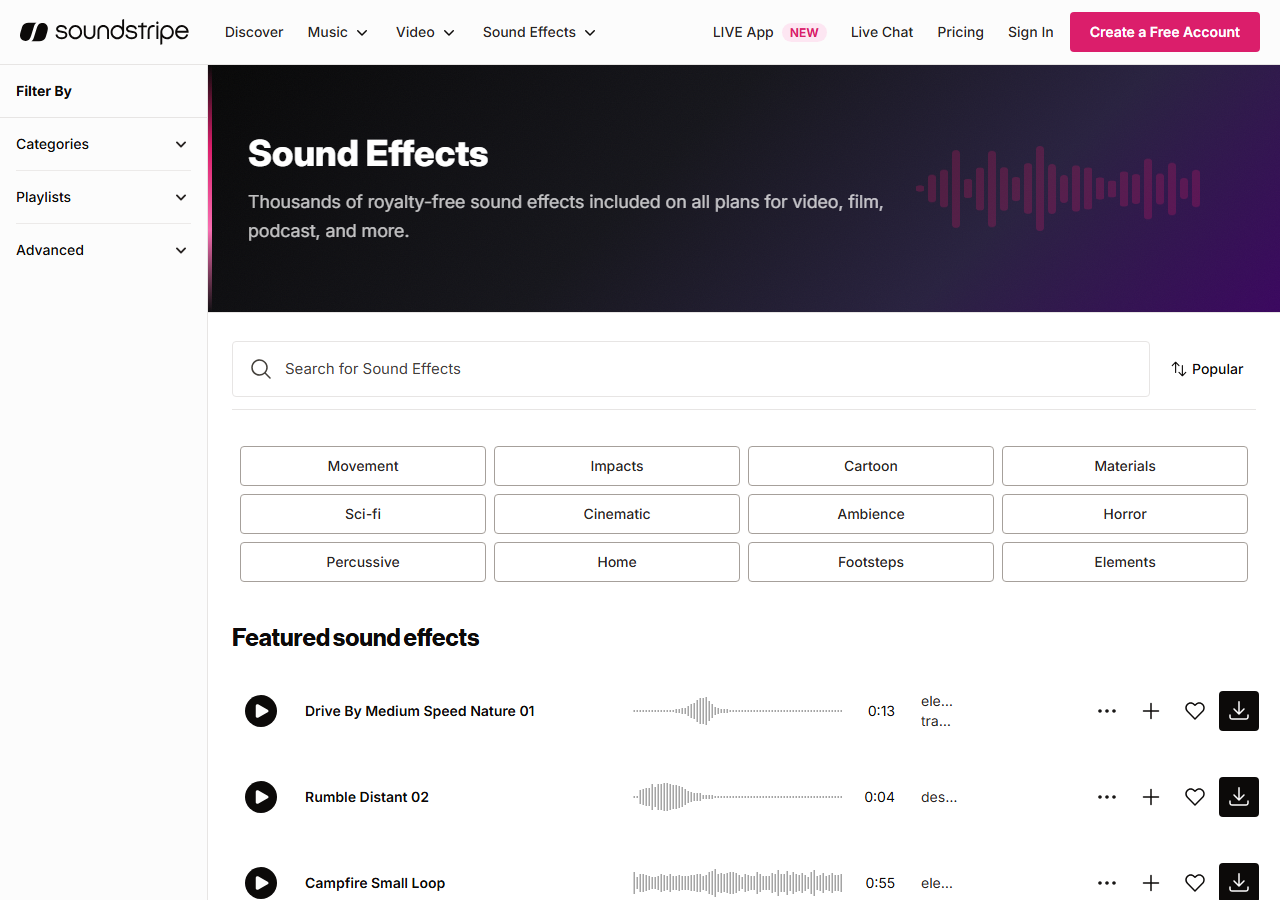
Task: Click the Soundstripe logo
Action: click(x=104, y=32)
